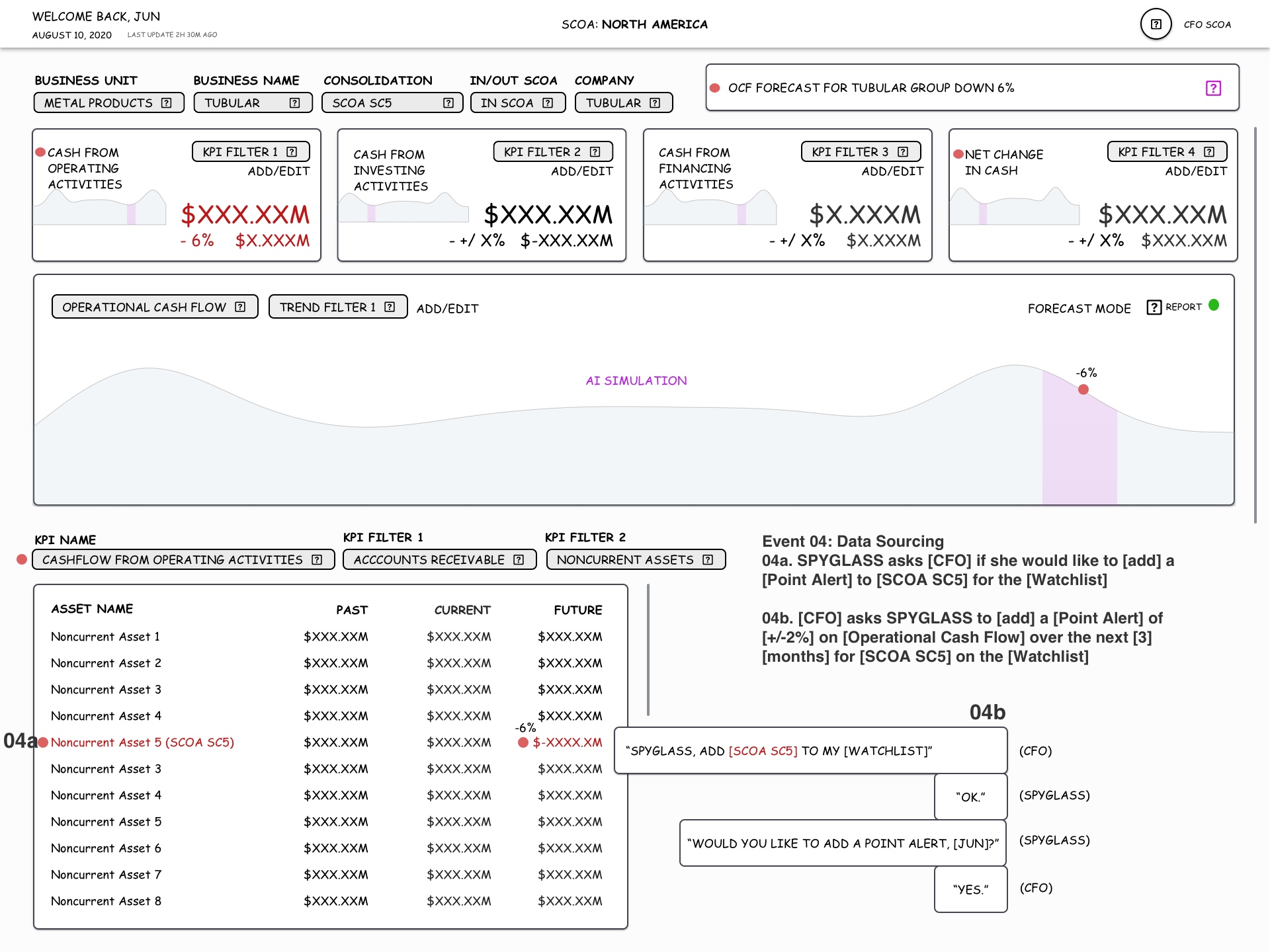Click Add/Edit in Cash From Financing card

892,172
